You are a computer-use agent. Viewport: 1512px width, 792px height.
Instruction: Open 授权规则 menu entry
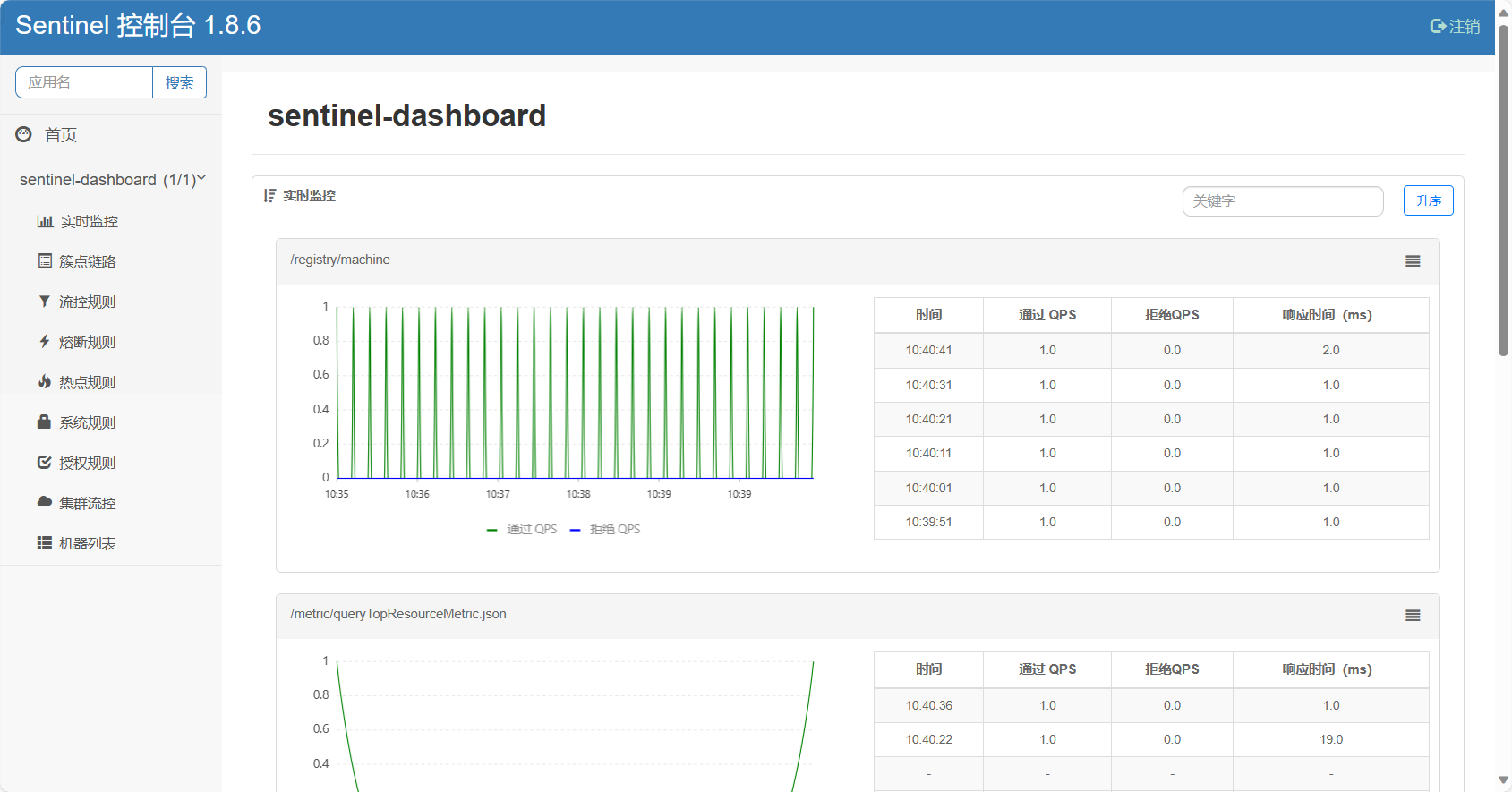[x=88, y=464]
